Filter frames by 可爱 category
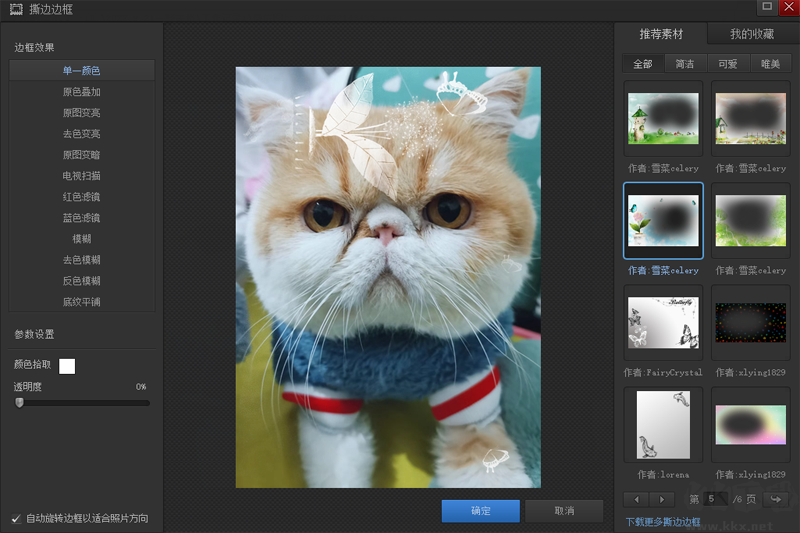The height and width of the screenshot is (533, 800). coord(728,64)
